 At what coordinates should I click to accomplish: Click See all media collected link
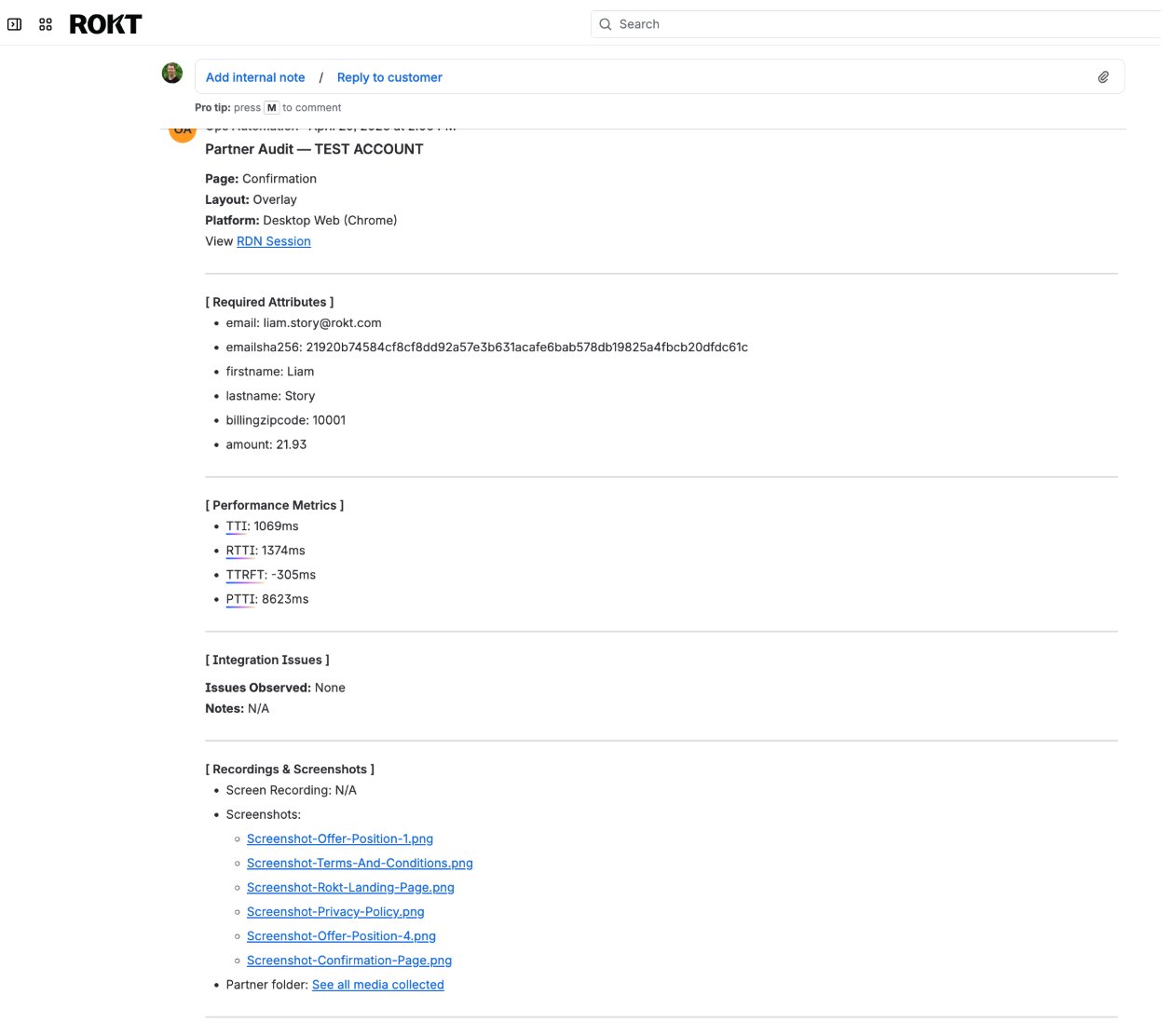click(378, 984)
